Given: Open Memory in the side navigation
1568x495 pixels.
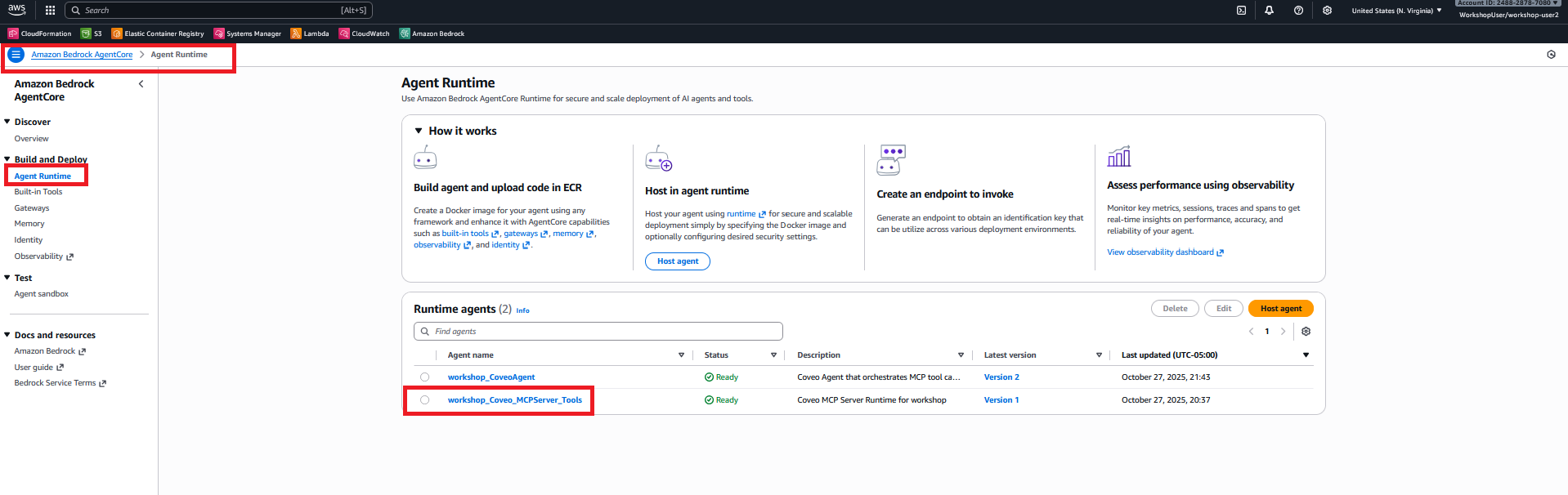Looking at the screenshot, I should coord(29,224).
